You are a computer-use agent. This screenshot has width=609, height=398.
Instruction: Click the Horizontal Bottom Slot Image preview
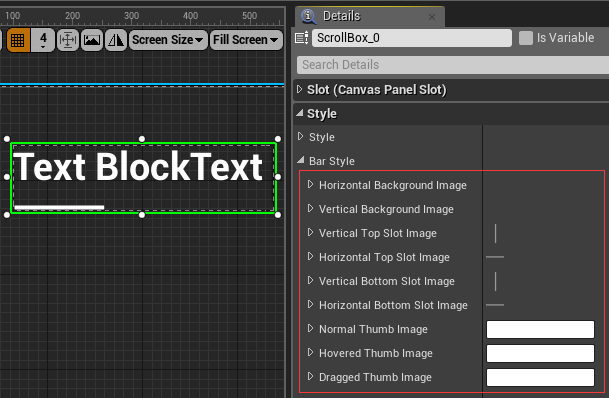(495, 305)
